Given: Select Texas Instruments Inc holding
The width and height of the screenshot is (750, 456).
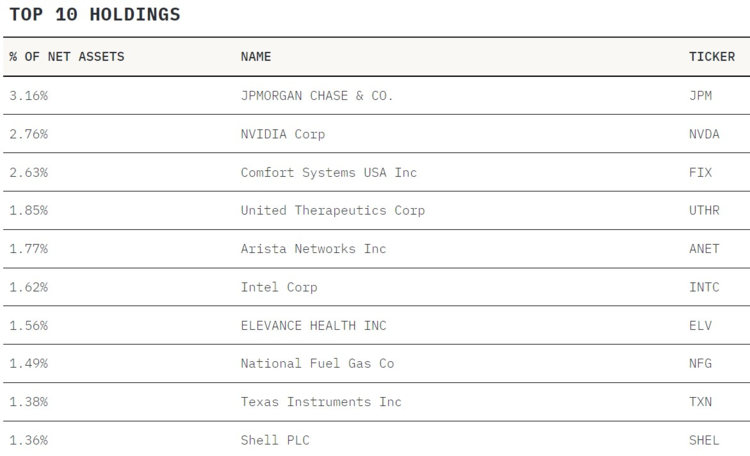Looking at the screenshot, I should point(321,402).
